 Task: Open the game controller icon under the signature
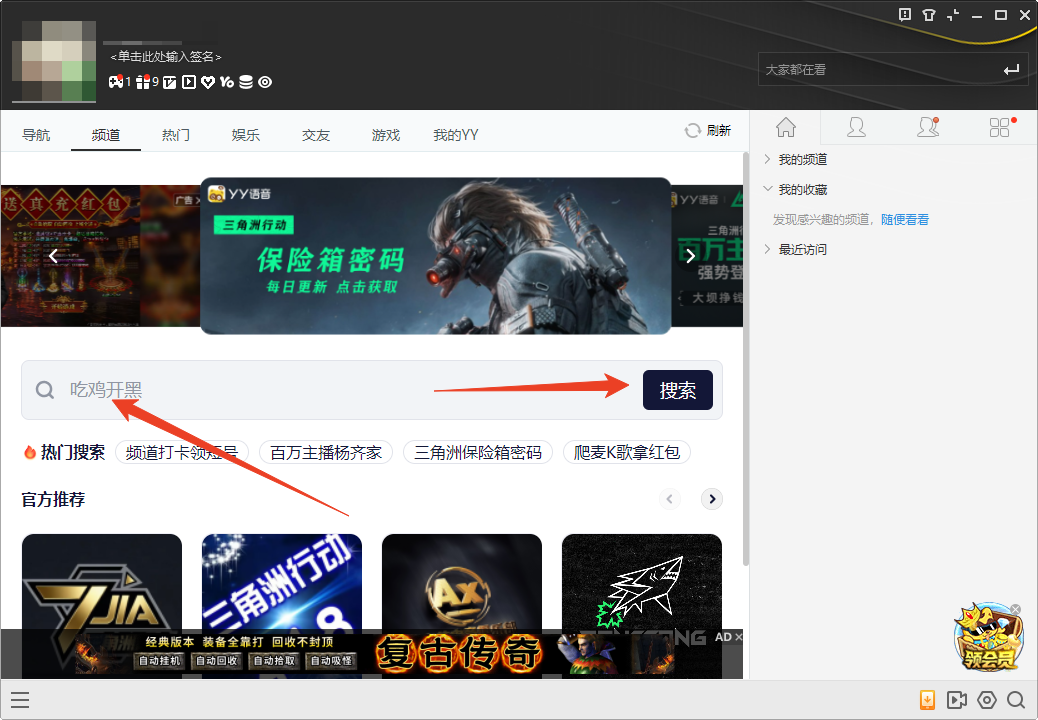click(116, 82)
